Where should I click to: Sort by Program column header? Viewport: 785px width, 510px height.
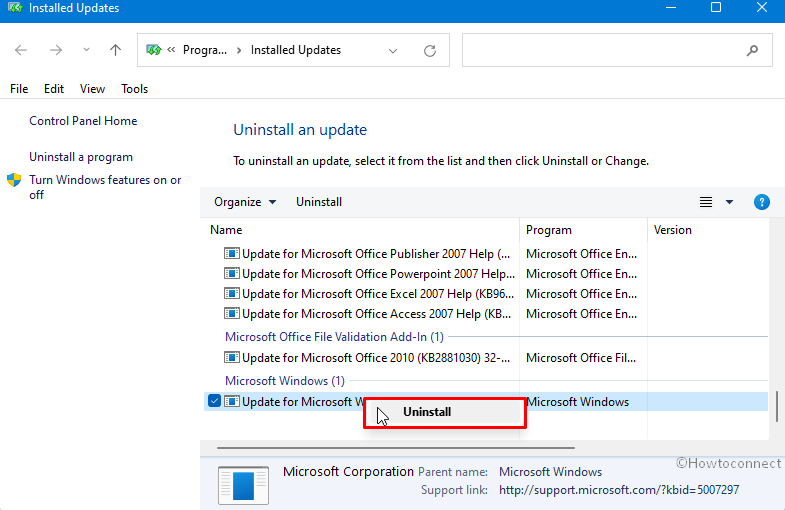point(548,230)
